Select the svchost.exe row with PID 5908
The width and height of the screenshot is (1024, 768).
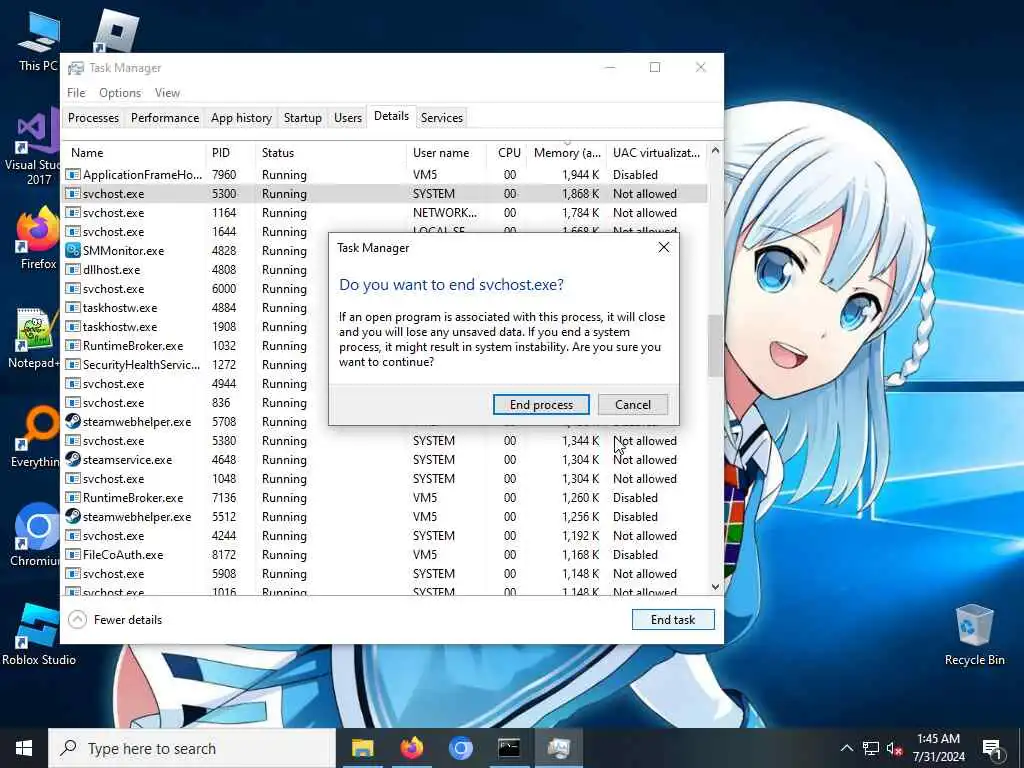point(385,573)
